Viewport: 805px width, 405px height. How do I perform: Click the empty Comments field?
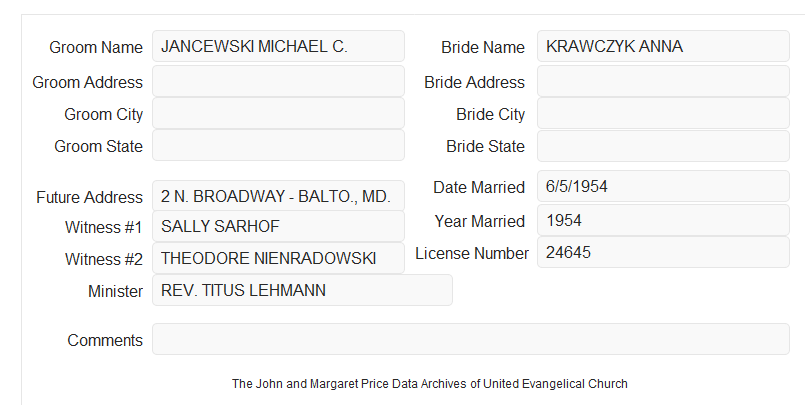tap(471, 339)
